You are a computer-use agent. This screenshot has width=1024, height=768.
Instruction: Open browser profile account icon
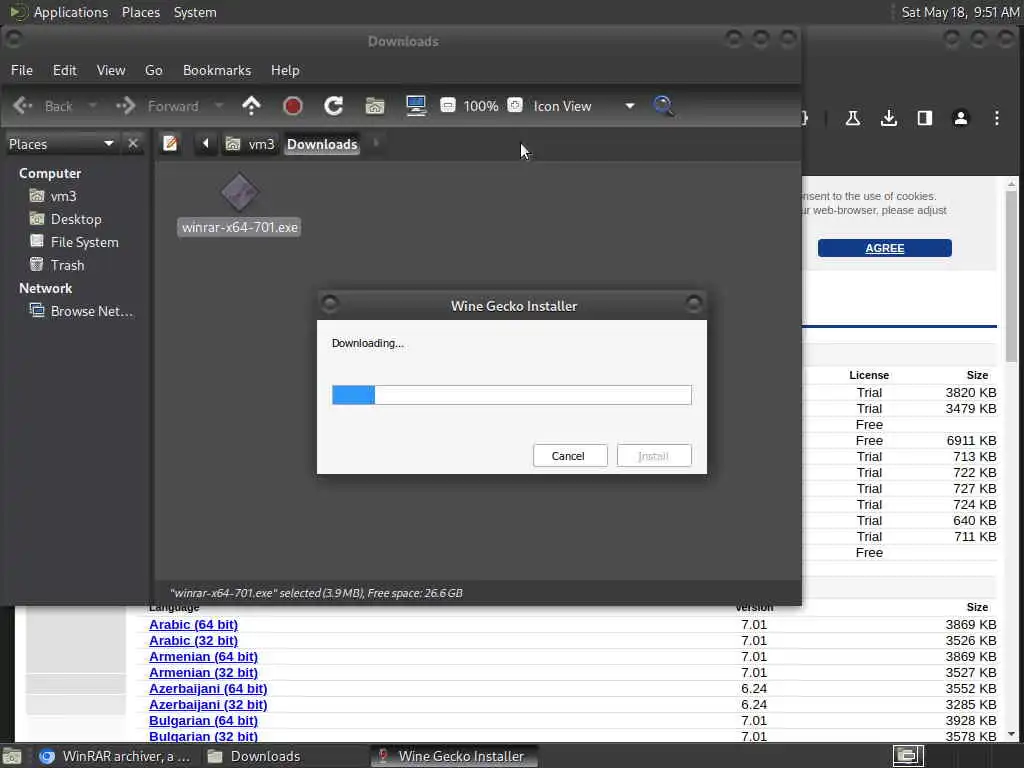[x=961, y=118]
